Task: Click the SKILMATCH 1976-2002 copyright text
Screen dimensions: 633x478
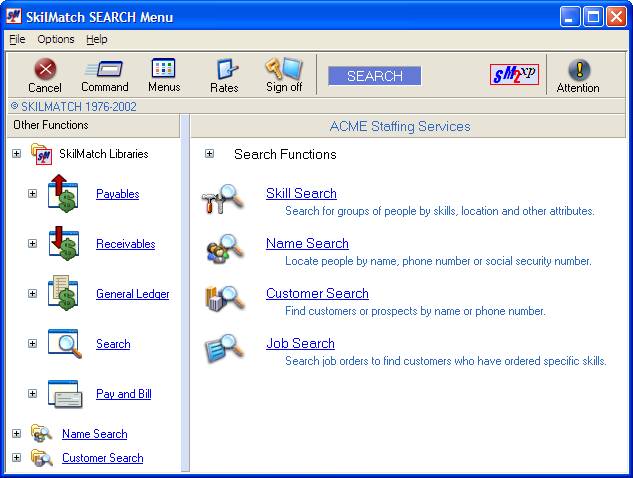Action: click(74, 107)
